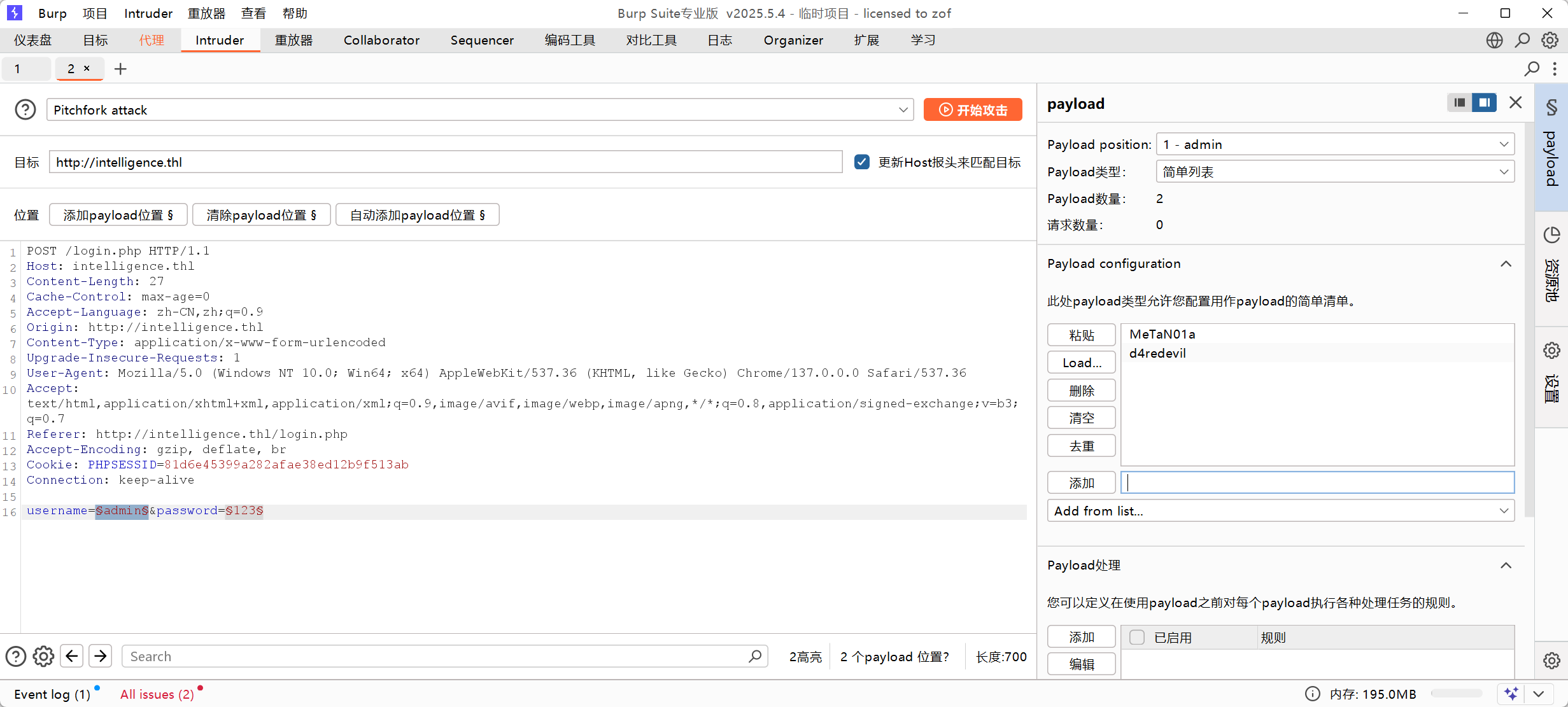Viewport: 1568px width, 707px height.
Task: Click the 粘贴 paste button
Action: (1081, 335)
